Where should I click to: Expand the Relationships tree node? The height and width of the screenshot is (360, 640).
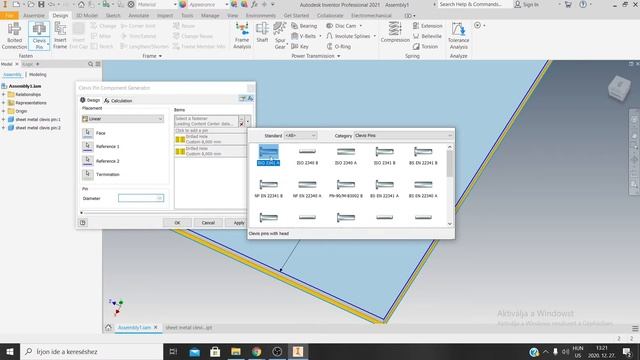(x=4, y=94)
